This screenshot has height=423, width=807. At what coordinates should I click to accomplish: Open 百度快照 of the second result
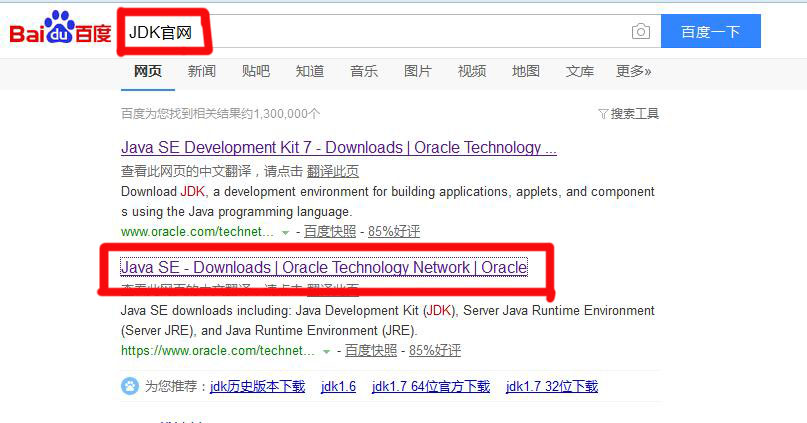(x=371, y=350)
